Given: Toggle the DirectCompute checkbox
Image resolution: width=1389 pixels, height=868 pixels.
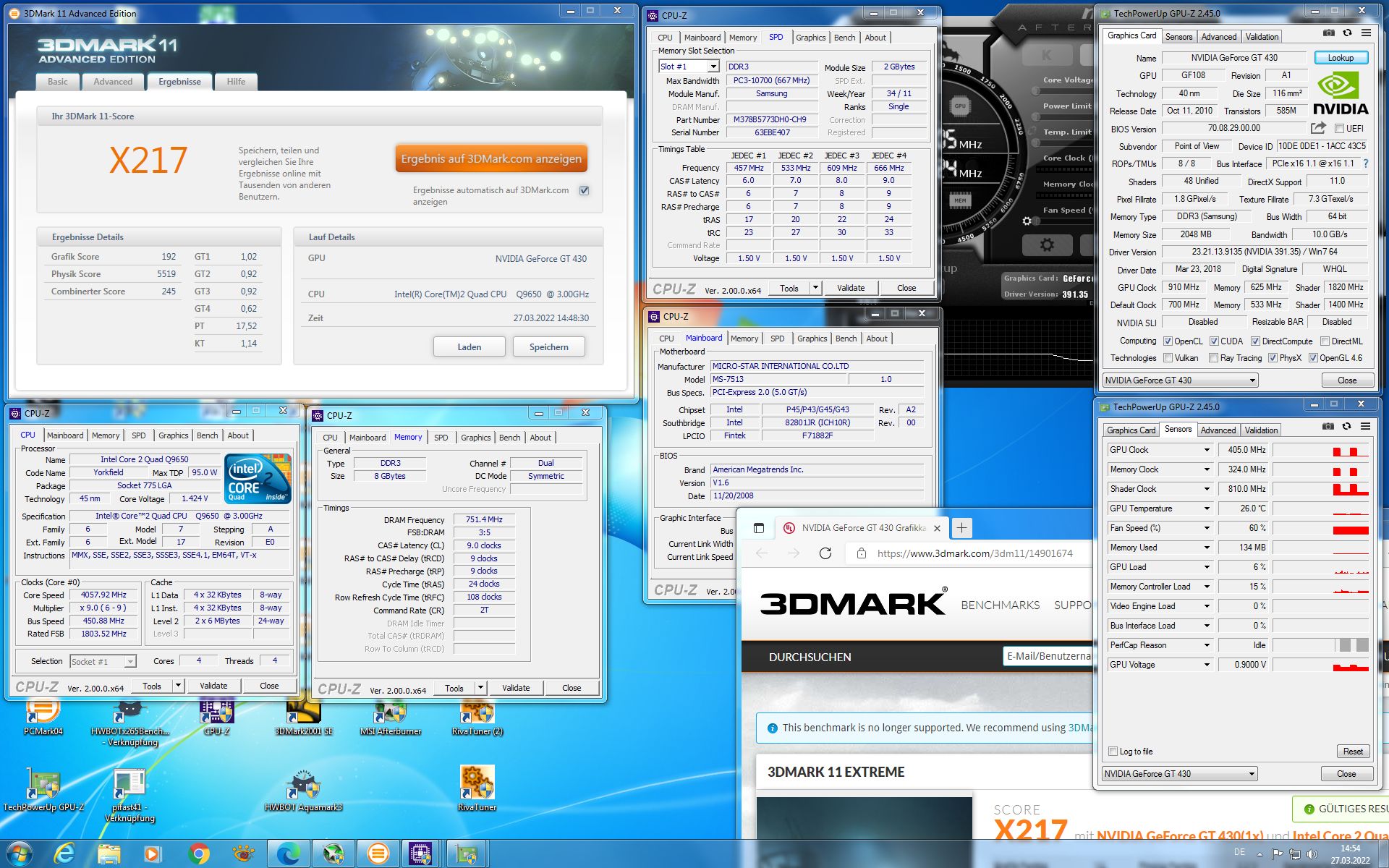Looking at the screenshot, I should tap(1255, 341).
